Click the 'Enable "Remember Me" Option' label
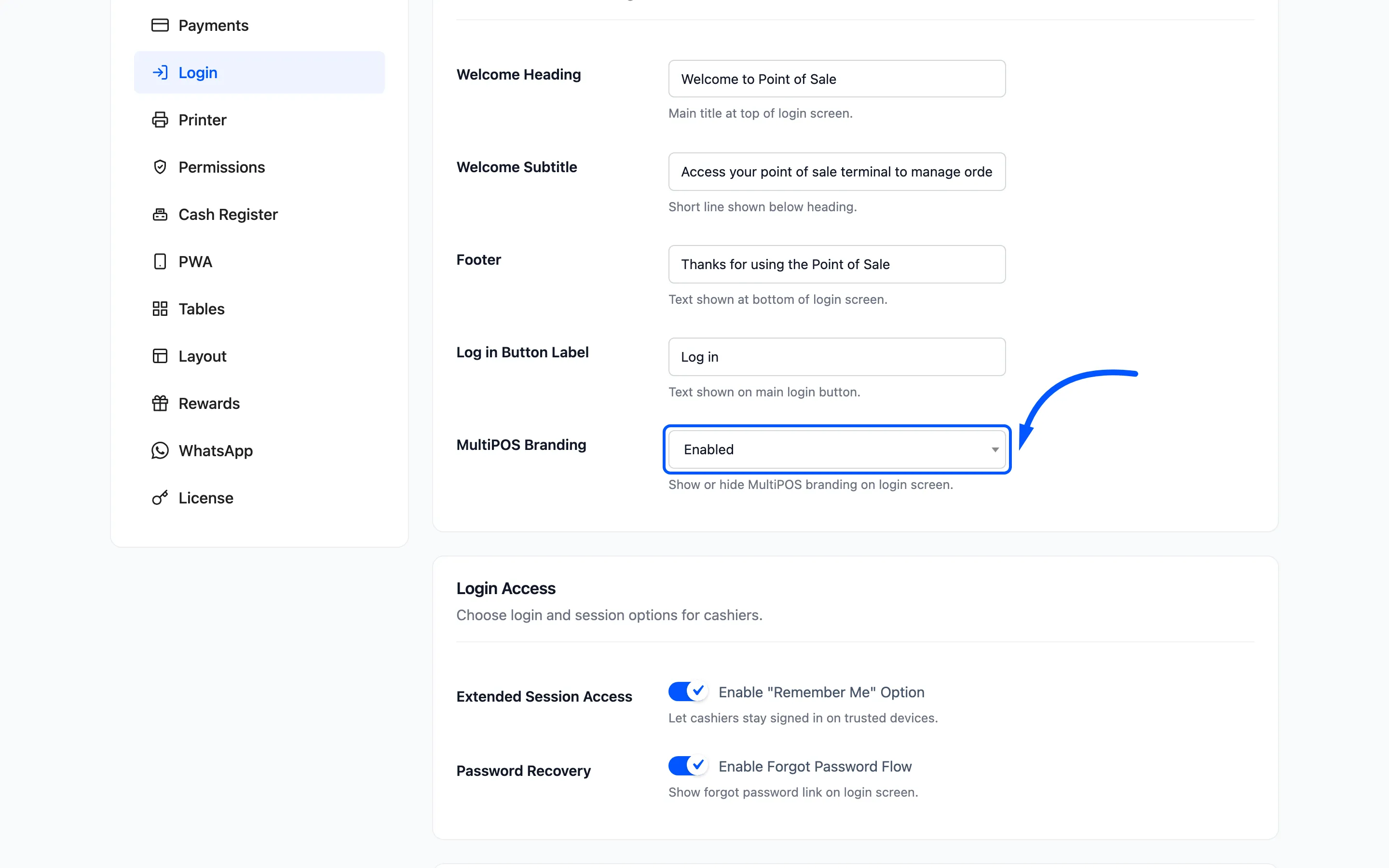The image size is (1389, 868). click(x=821, y=692)
